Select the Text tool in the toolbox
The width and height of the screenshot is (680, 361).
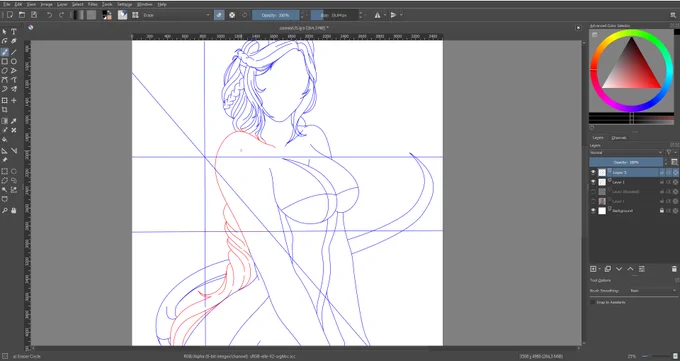14,32
